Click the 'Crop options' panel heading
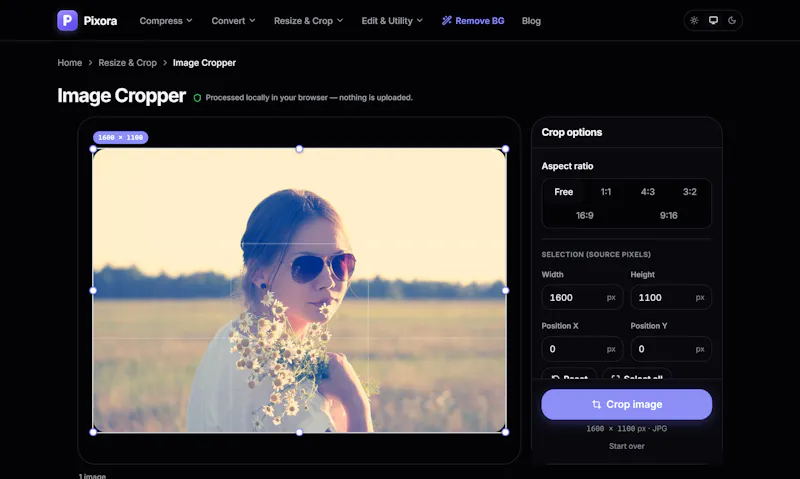Image resolution: width=800 pixels, height=479 pixels. point(571,132)
